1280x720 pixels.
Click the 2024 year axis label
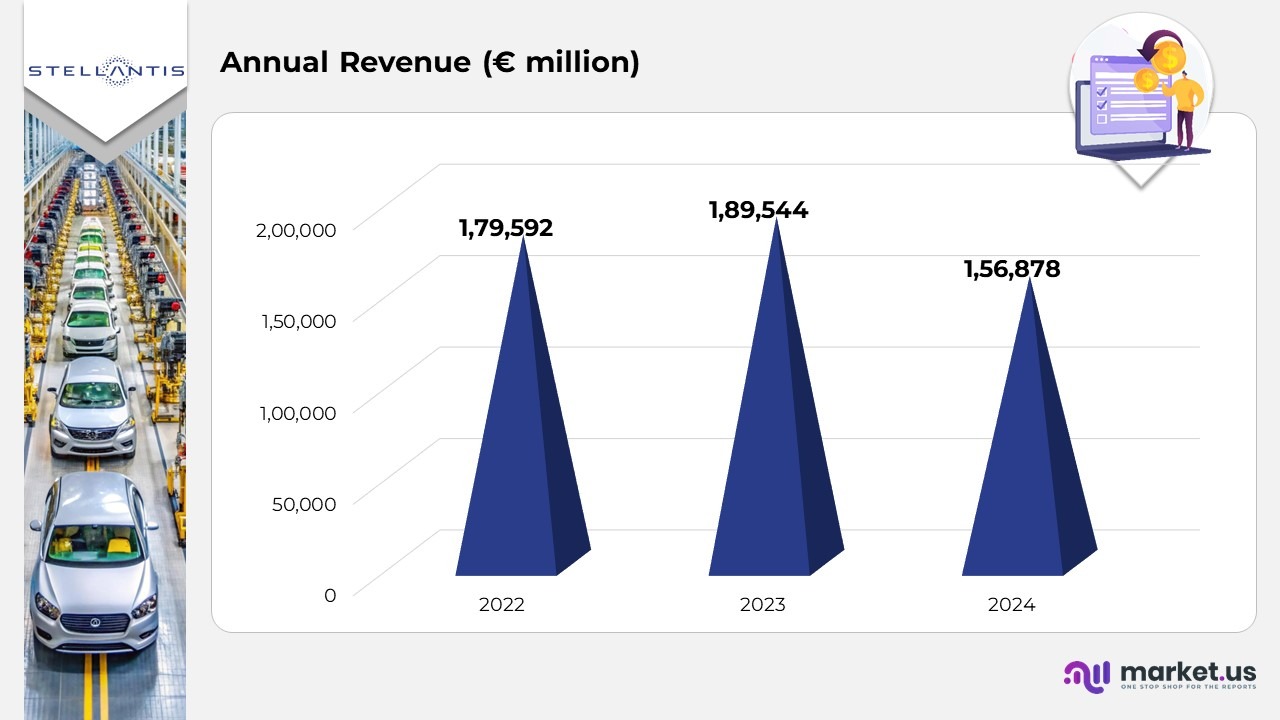pyautogui.click(x=1011, y=605)
